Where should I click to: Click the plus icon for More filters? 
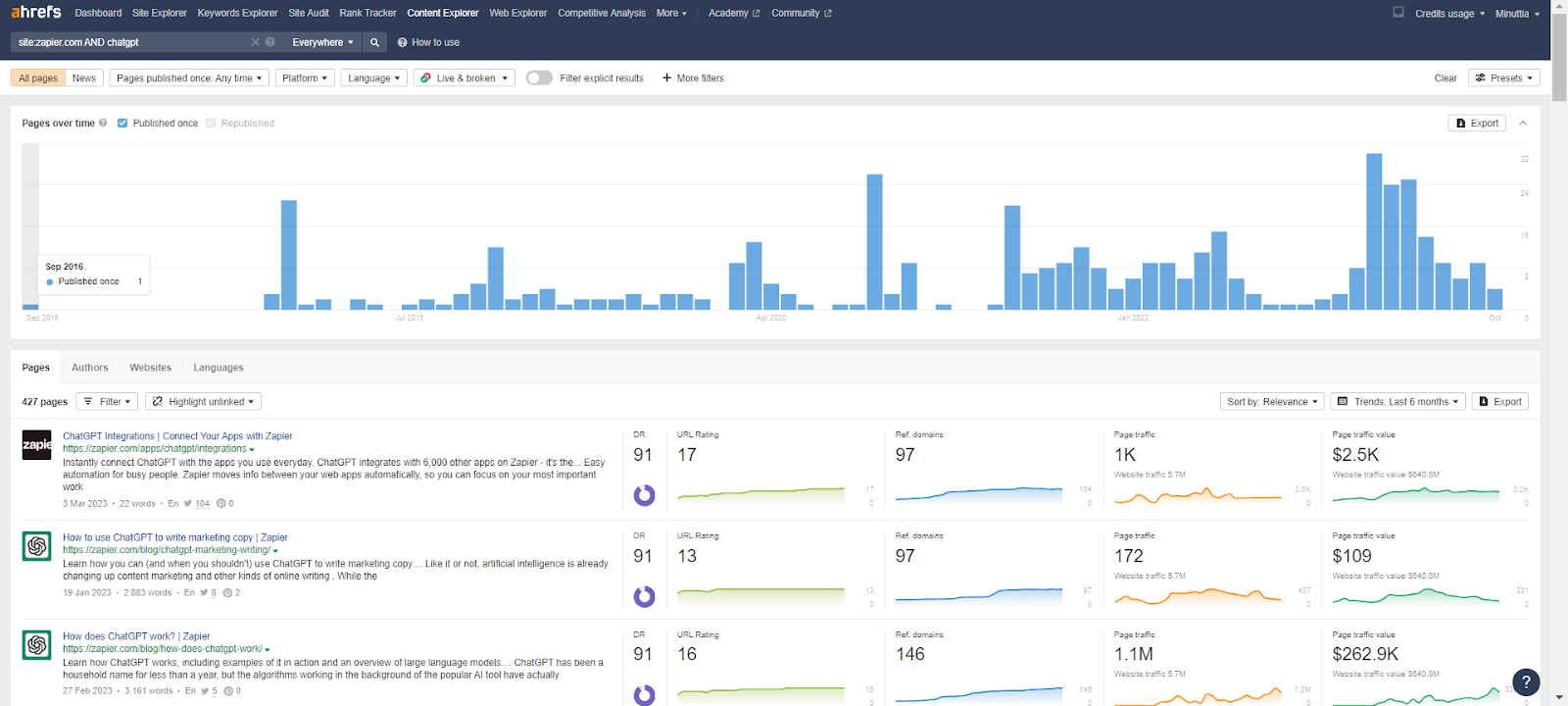pos(666,77)
